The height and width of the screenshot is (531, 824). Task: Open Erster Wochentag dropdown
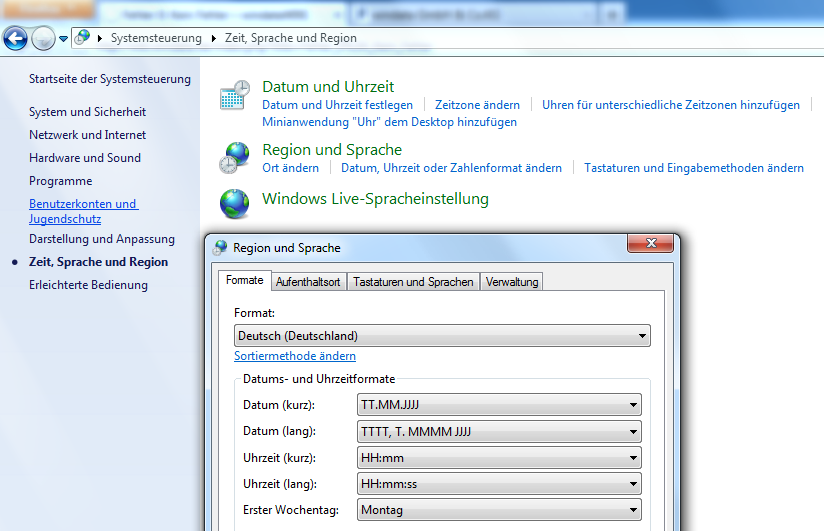coord(499,510)
